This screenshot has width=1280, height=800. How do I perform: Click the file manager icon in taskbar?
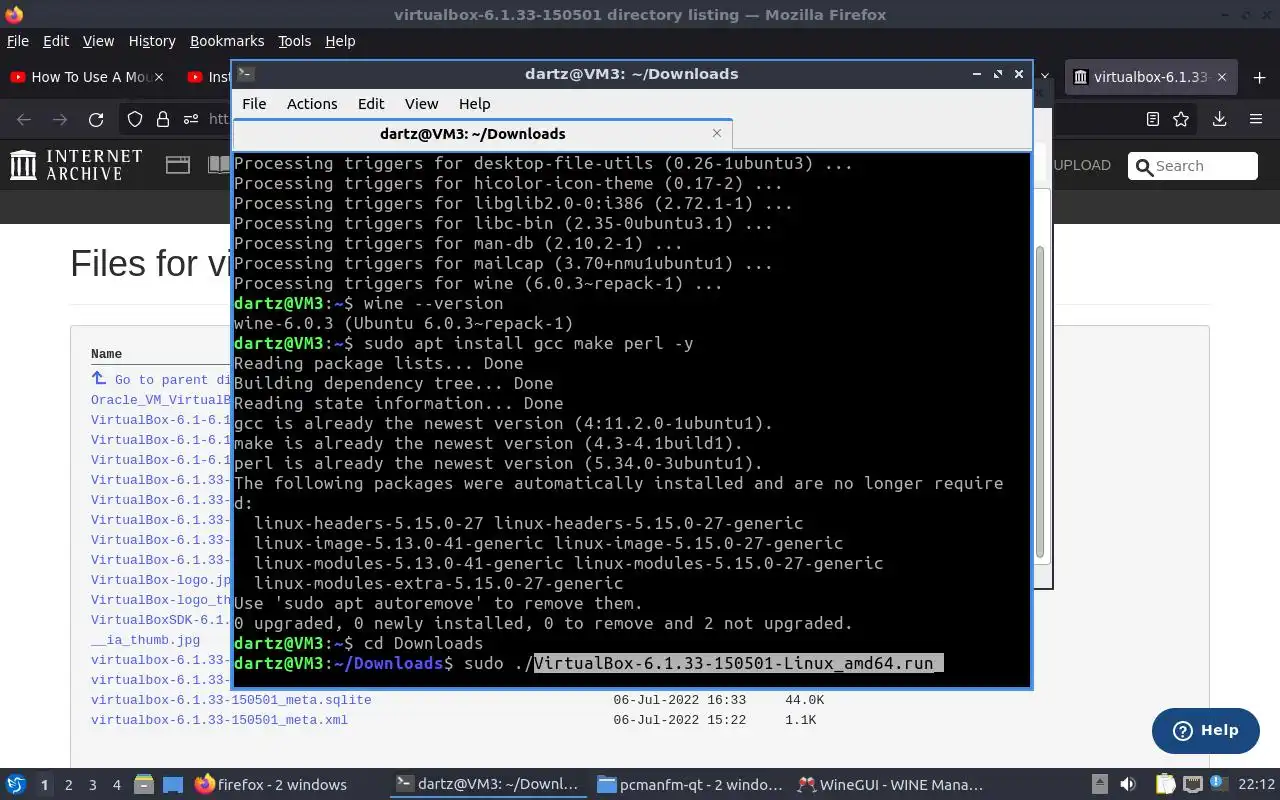143,785
